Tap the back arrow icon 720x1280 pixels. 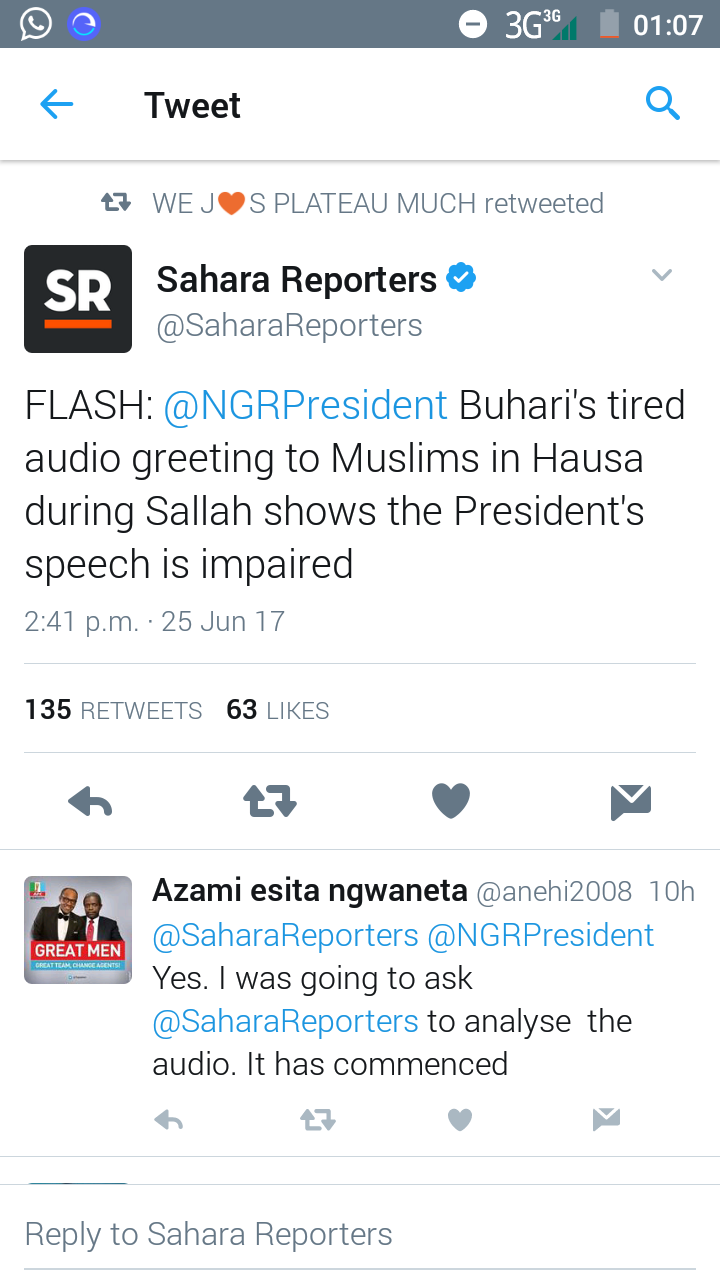(57, 105)
